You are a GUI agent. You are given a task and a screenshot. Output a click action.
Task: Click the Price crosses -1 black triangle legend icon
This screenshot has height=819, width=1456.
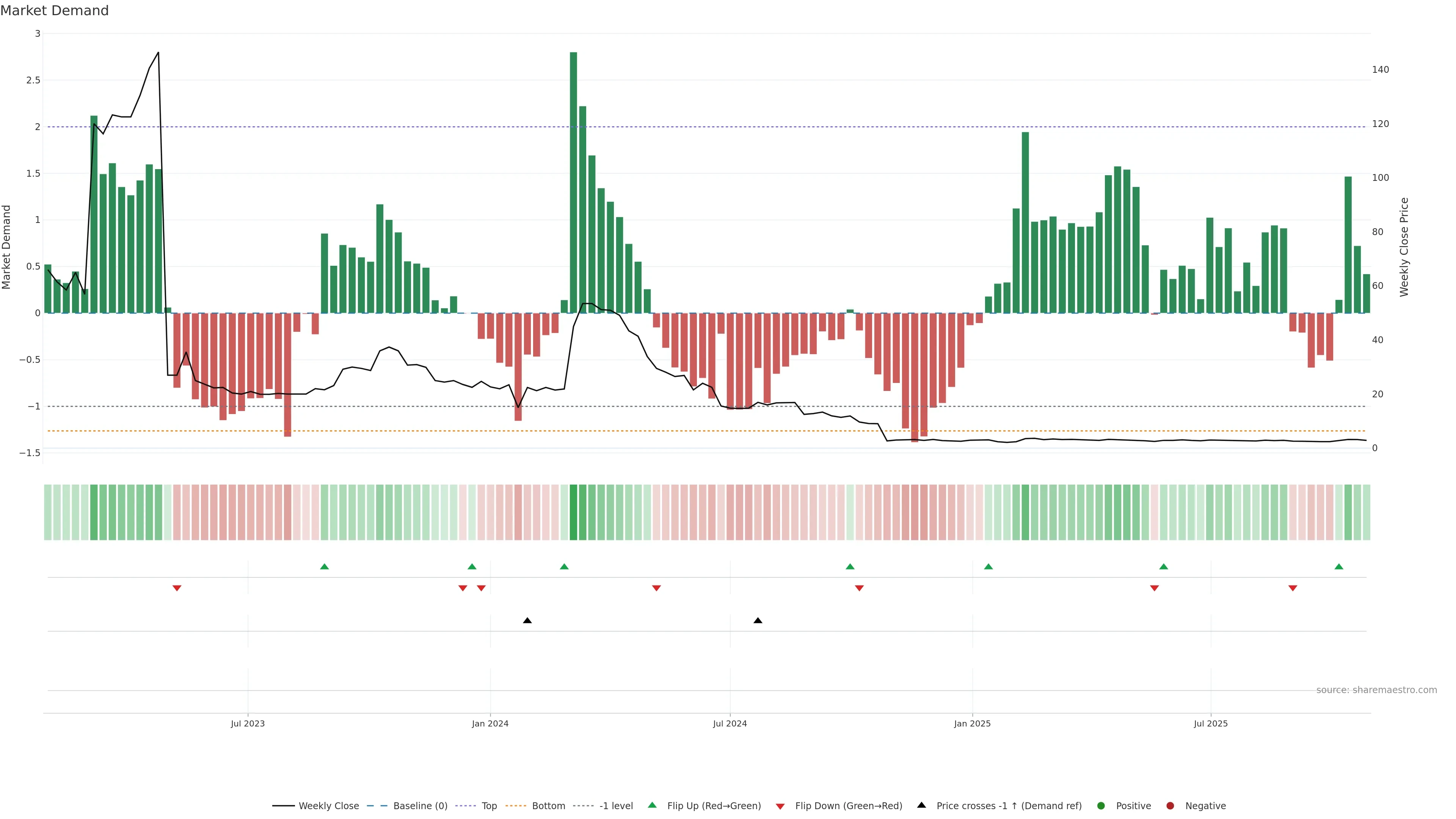921,805
